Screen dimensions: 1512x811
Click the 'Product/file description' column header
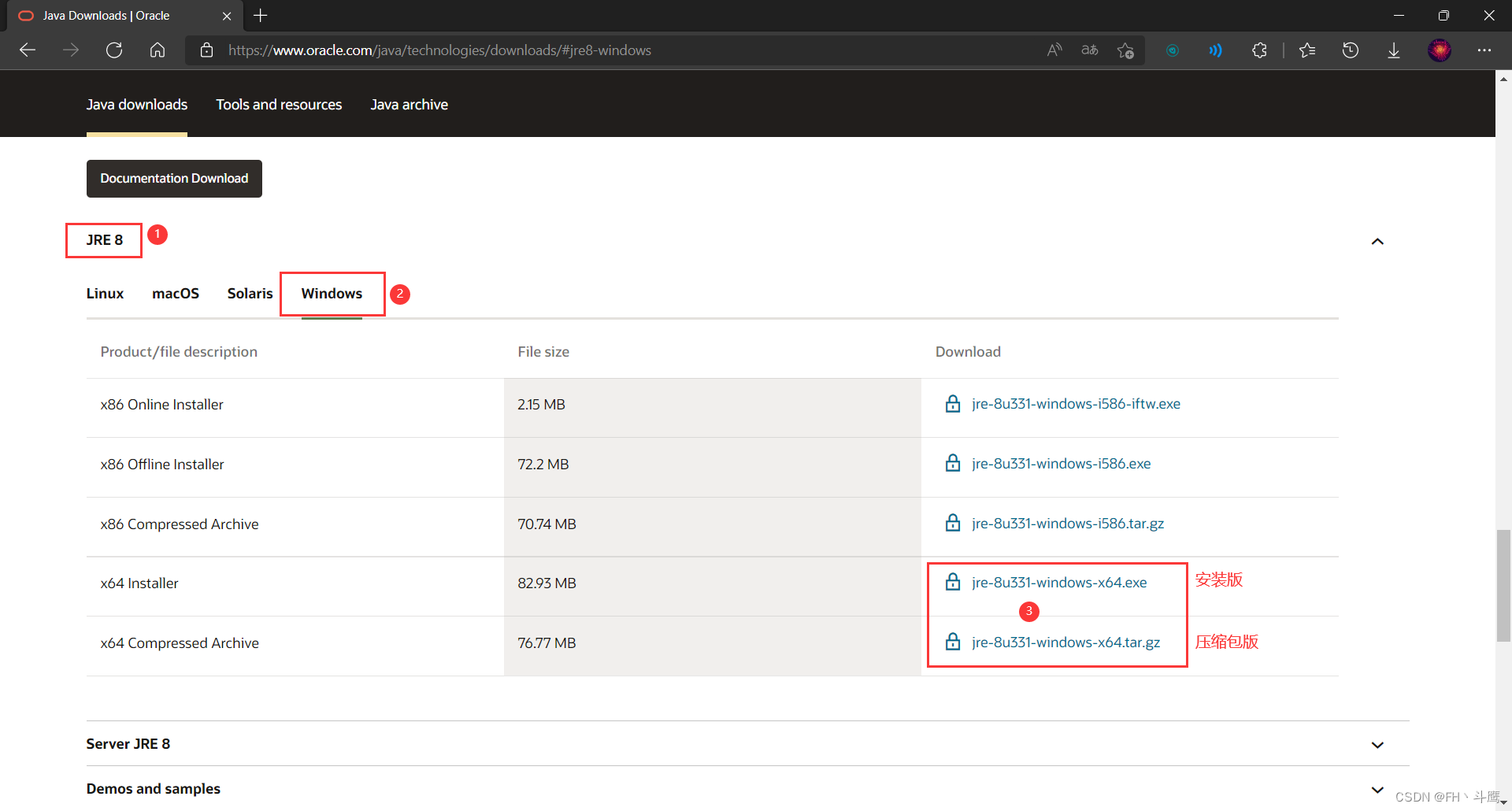click(179, 352)
